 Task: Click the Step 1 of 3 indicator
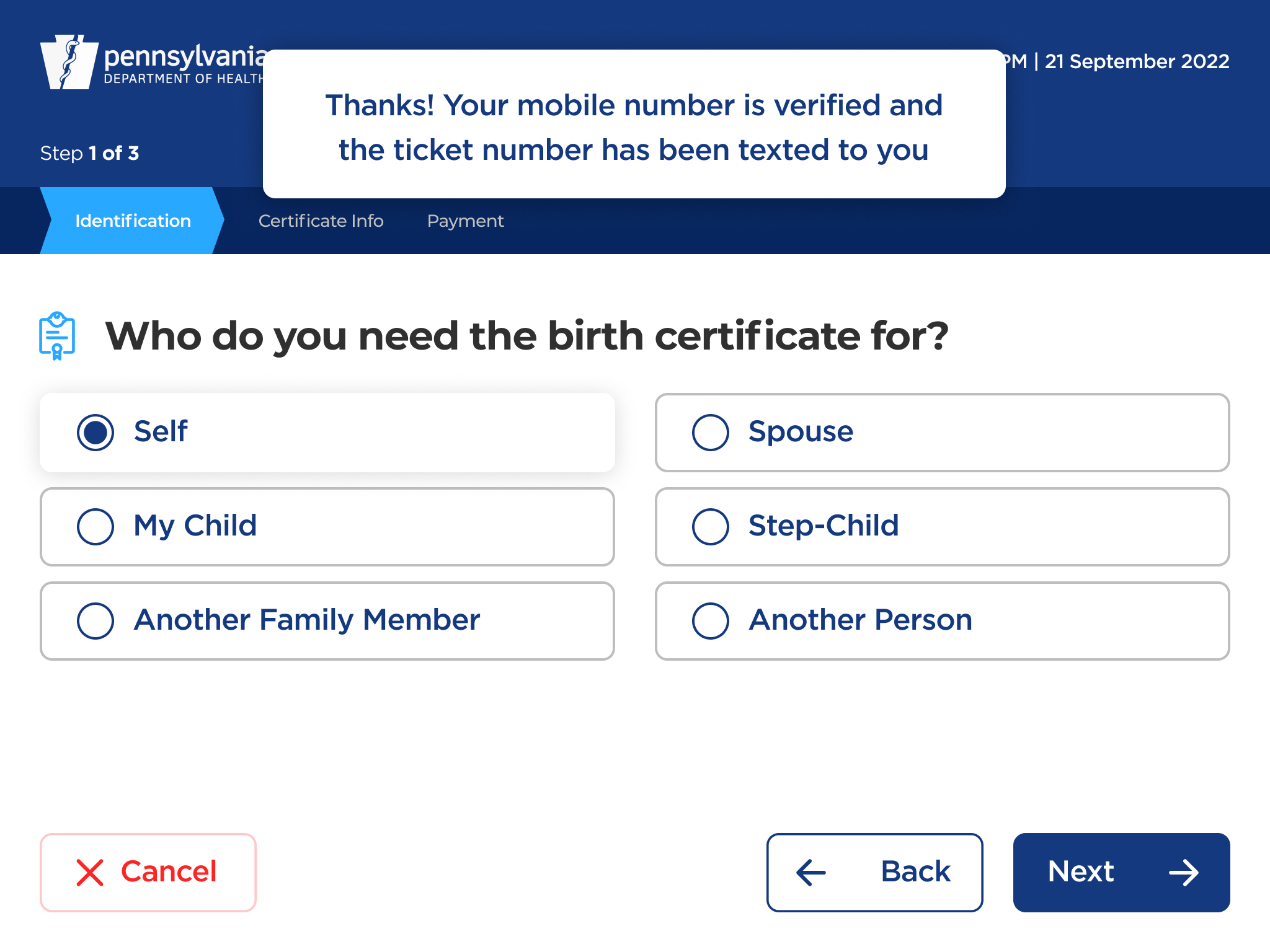point(90,153)
